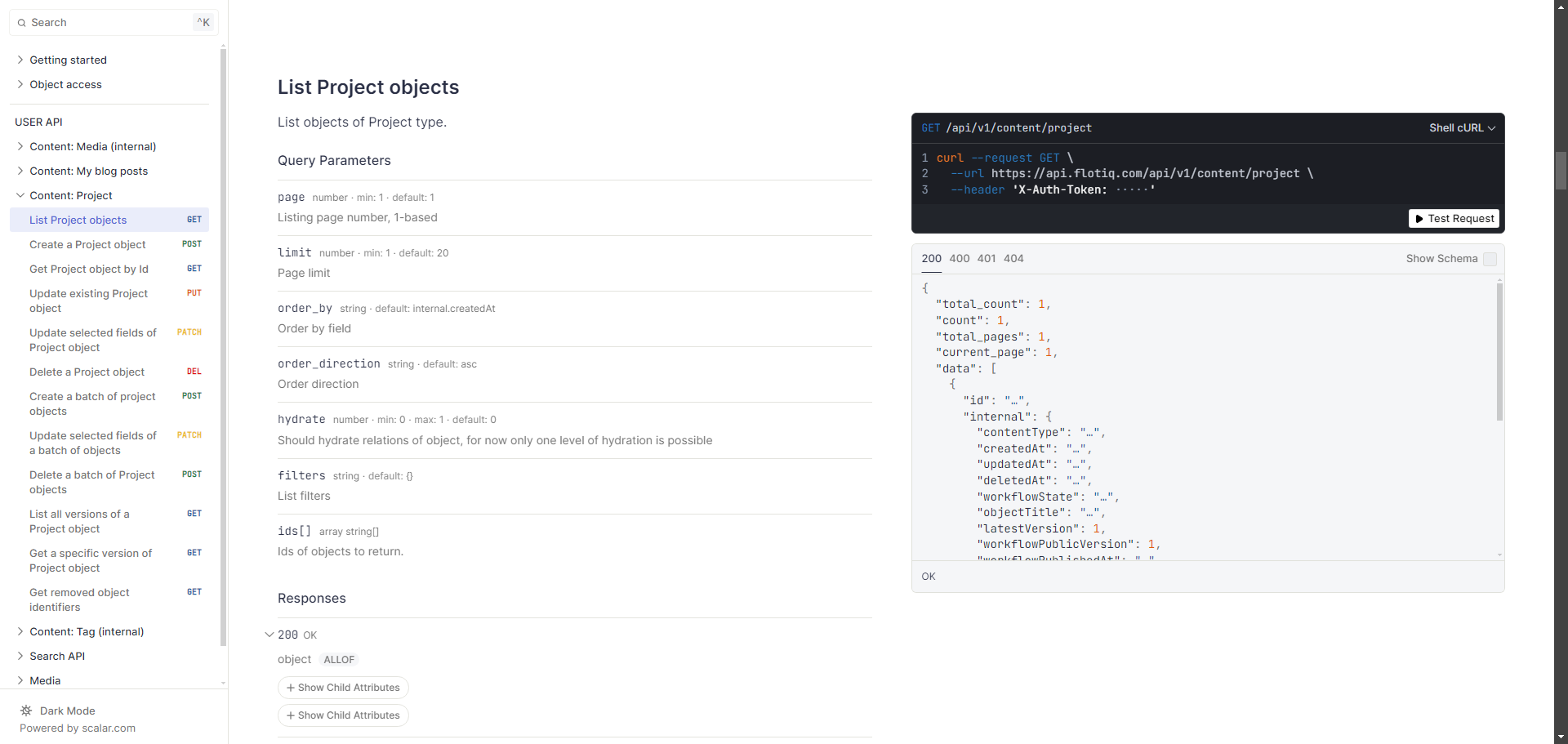Open the Shell cURL language dropdown
Viewport: 1568px width, 744px height.
pos(1461,128)
